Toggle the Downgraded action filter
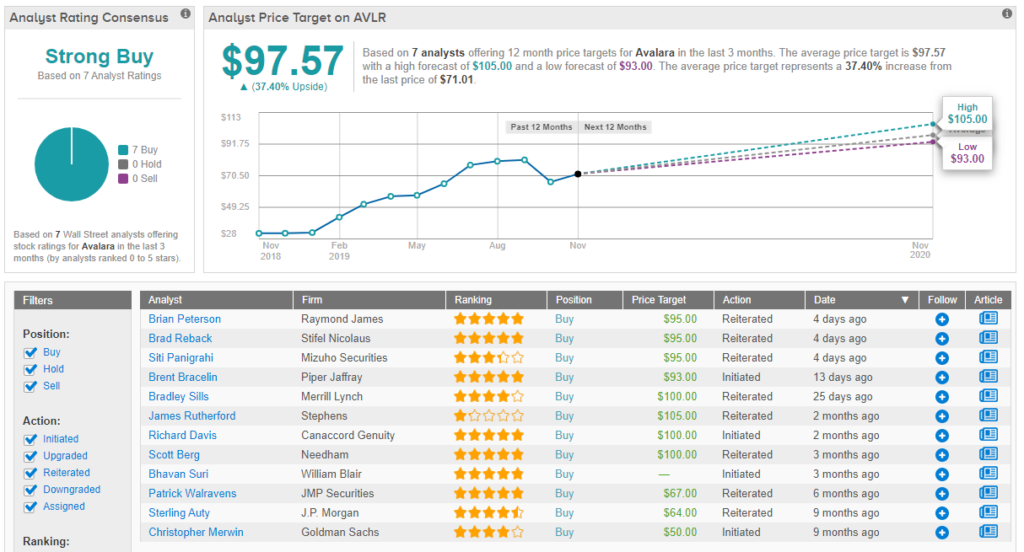This screenshot has height=552, width=1024. 30,491
